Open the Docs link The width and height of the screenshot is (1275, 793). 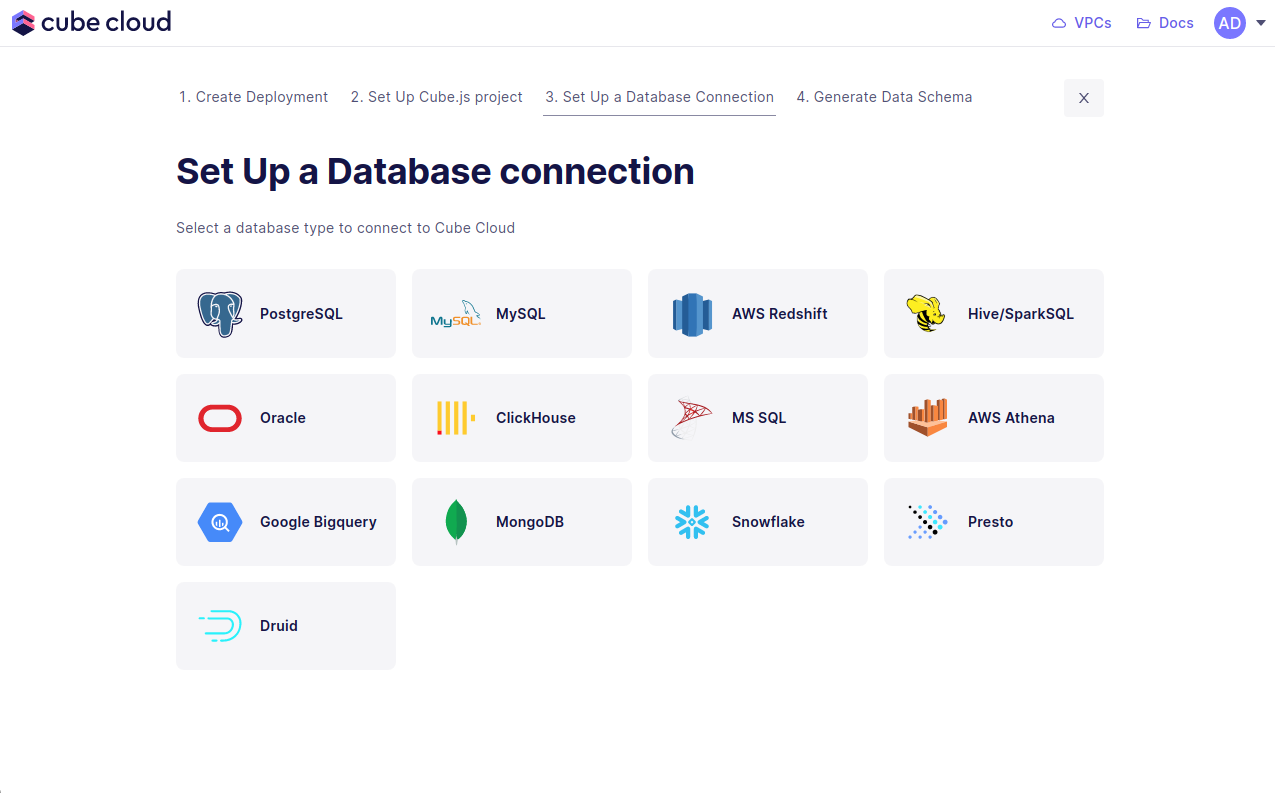(1165, 23)
